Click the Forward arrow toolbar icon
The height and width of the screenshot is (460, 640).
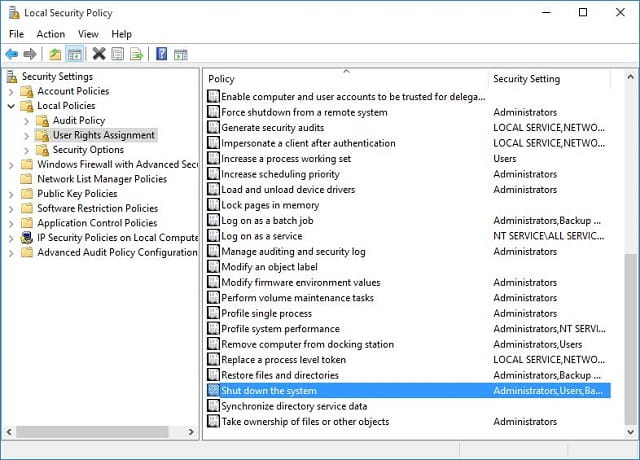[30, 54]
